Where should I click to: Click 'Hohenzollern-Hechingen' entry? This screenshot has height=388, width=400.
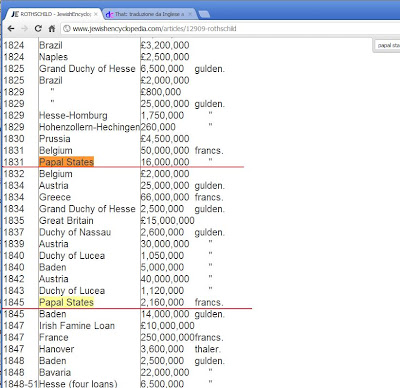89,127
